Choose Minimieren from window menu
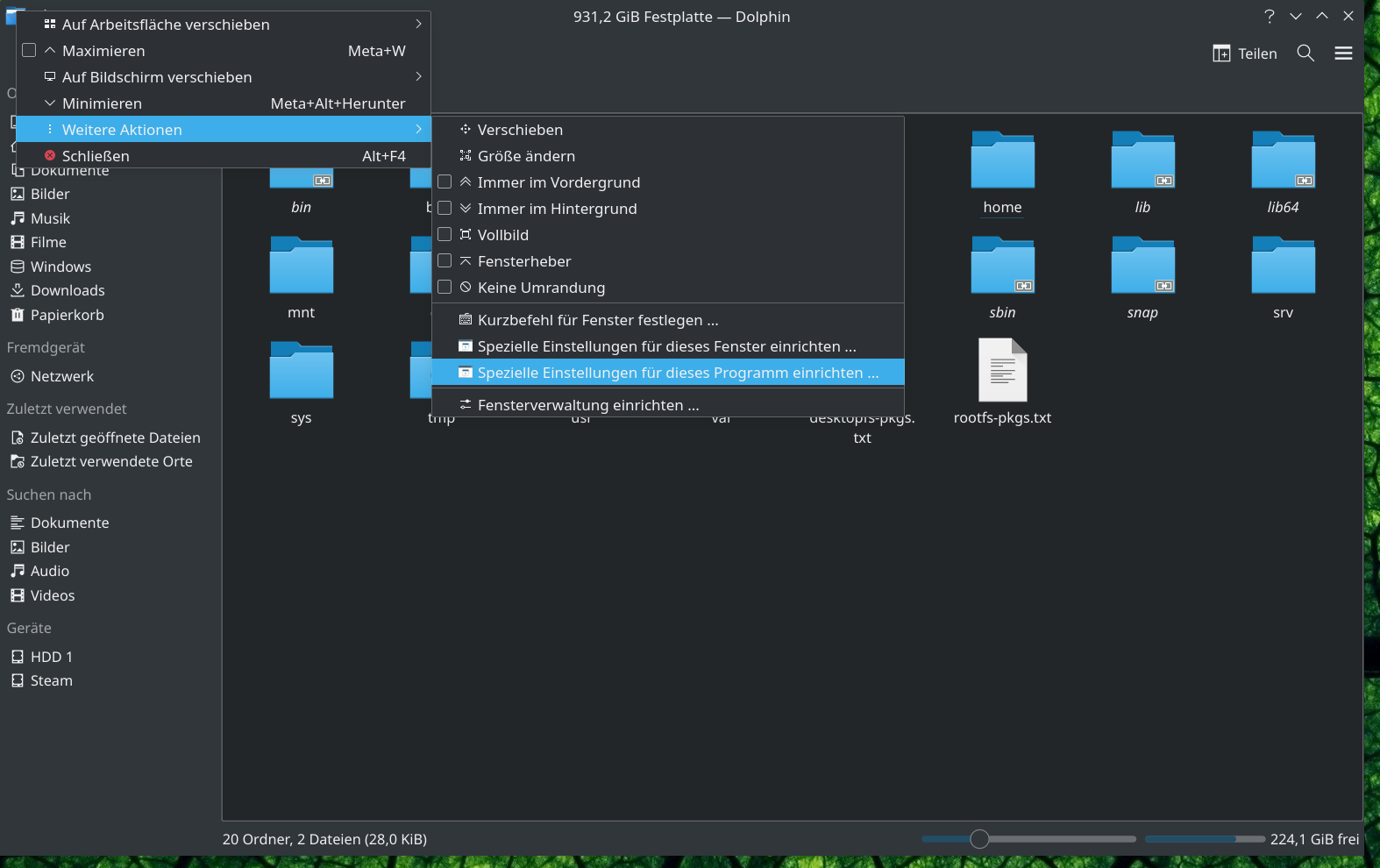The image size is (1380, 868). click(224, 103)
